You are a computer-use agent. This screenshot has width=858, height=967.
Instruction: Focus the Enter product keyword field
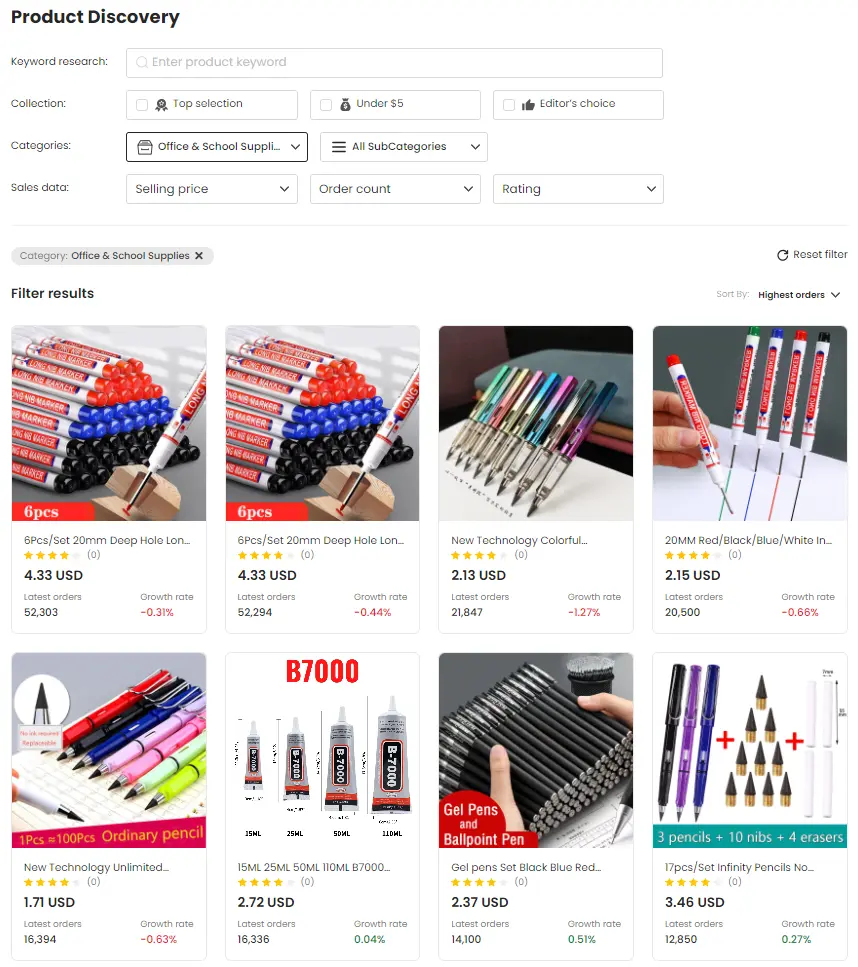tap(394, 63)
